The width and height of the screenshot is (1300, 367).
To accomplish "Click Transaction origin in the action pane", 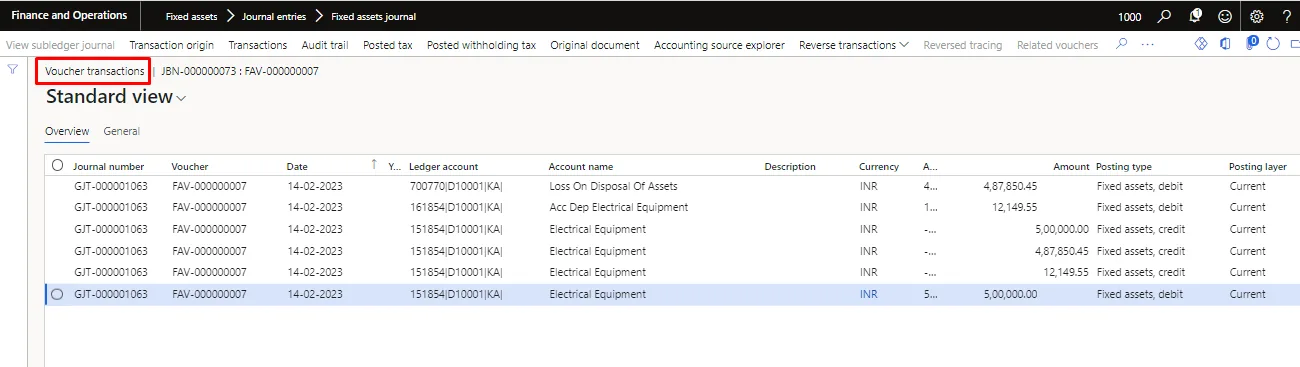I will pyautogui.click(x=171, y=45).
